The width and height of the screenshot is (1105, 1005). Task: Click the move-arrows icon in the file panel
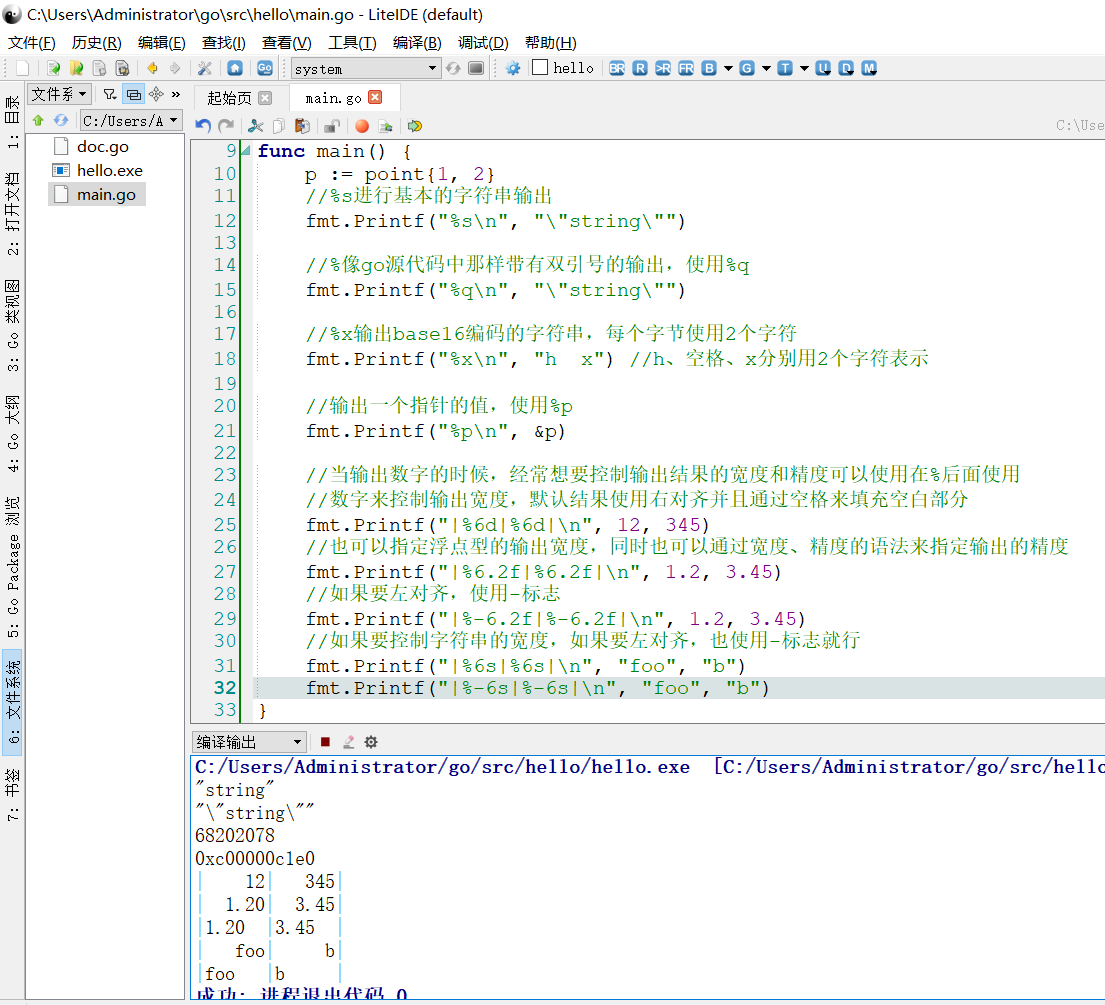(x=156, y=94)
